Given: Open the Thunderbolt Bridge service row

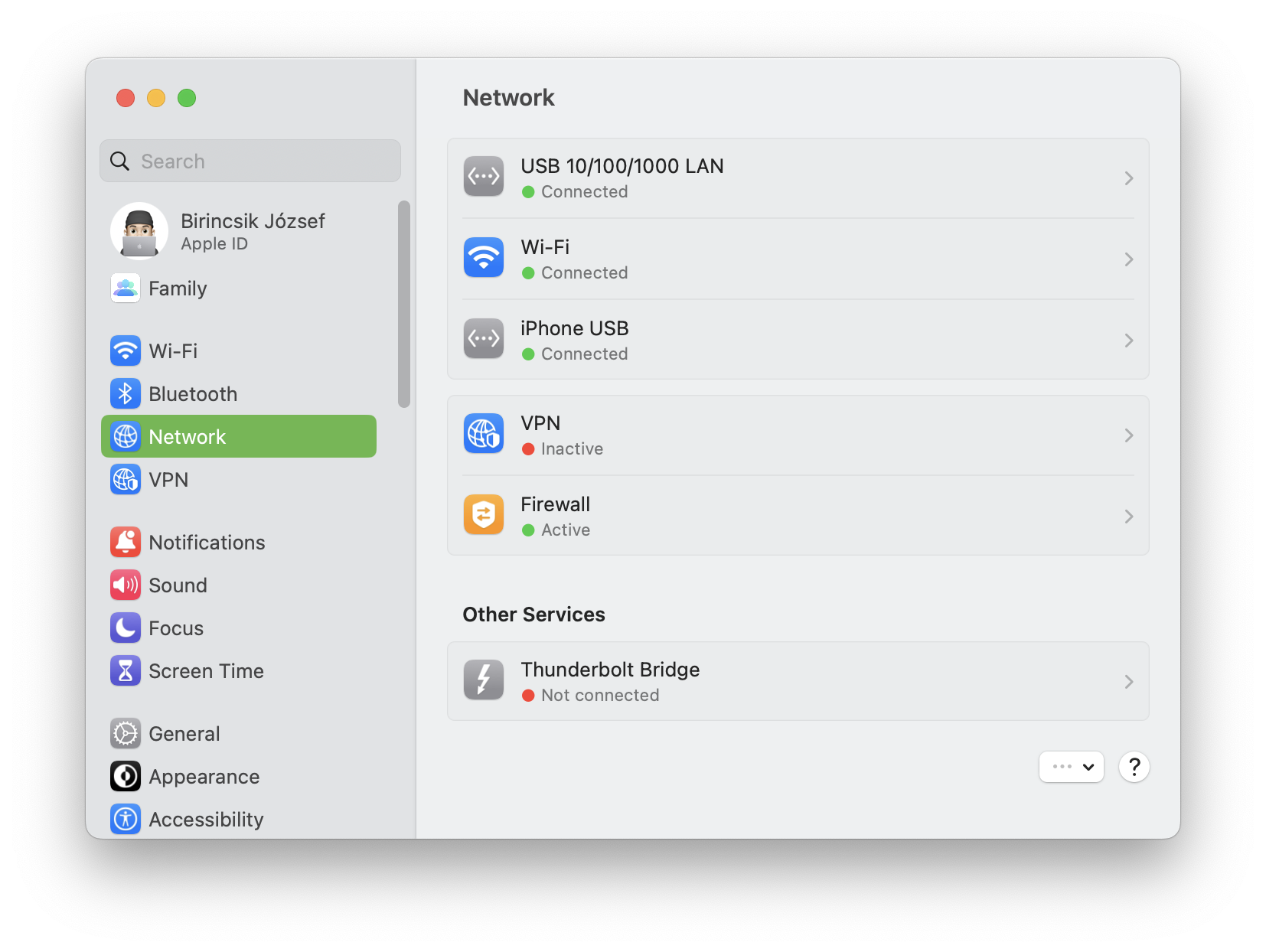Looking at the screenshot, I should 798,681.
